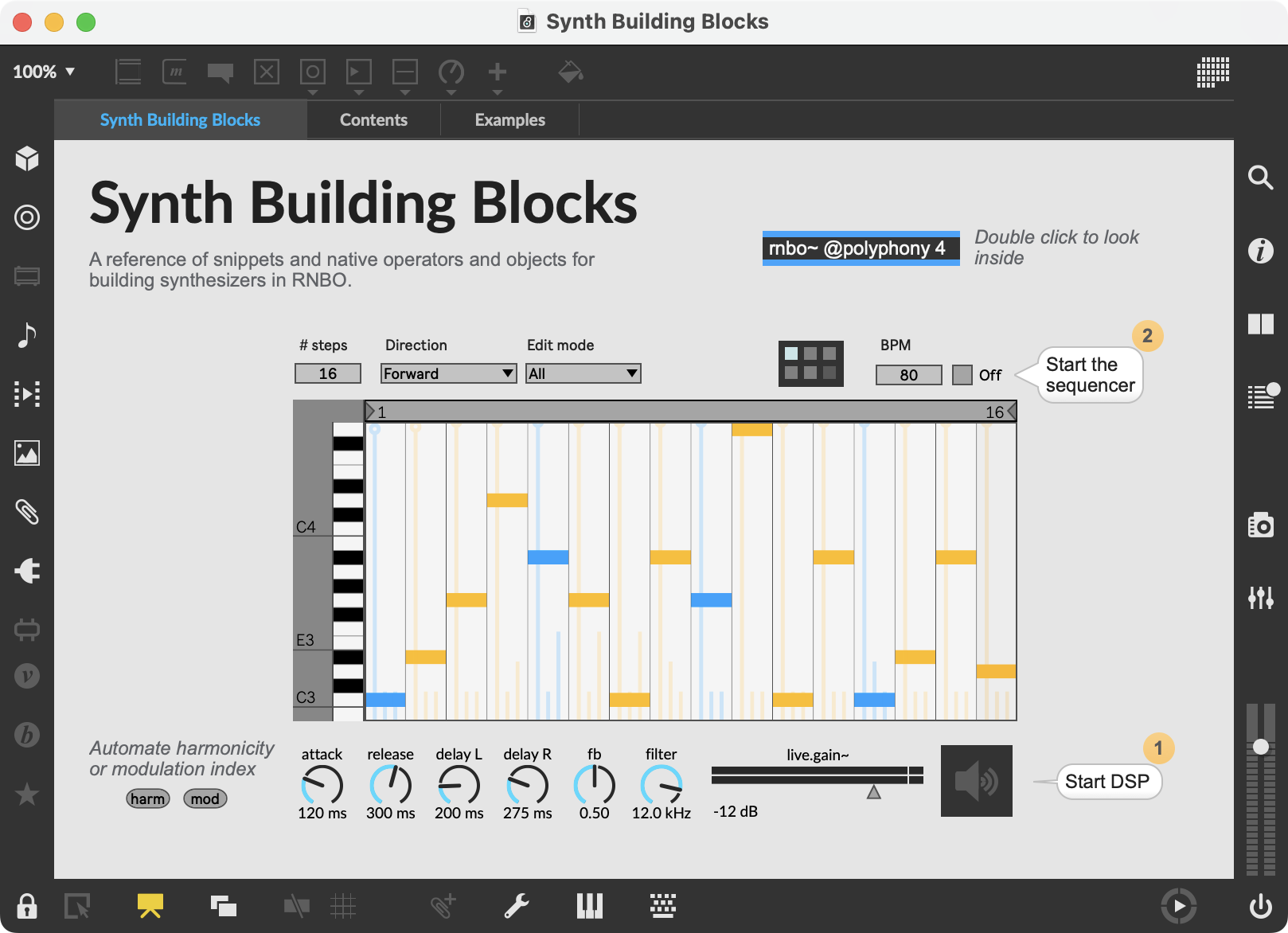Open the search sidebar with the magnifier icon
This screenshot has height=933, width=1288.
coord(1261,178)
